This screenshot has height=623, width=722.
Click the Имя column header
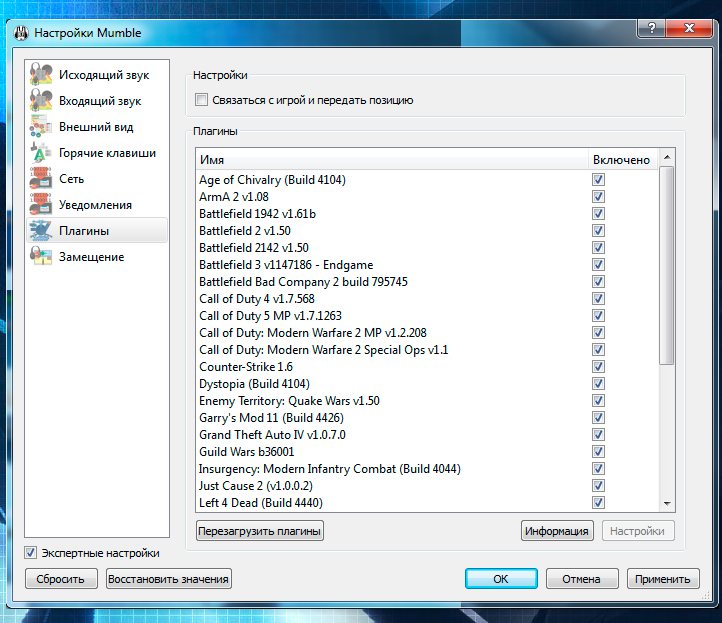pos(392,160)
